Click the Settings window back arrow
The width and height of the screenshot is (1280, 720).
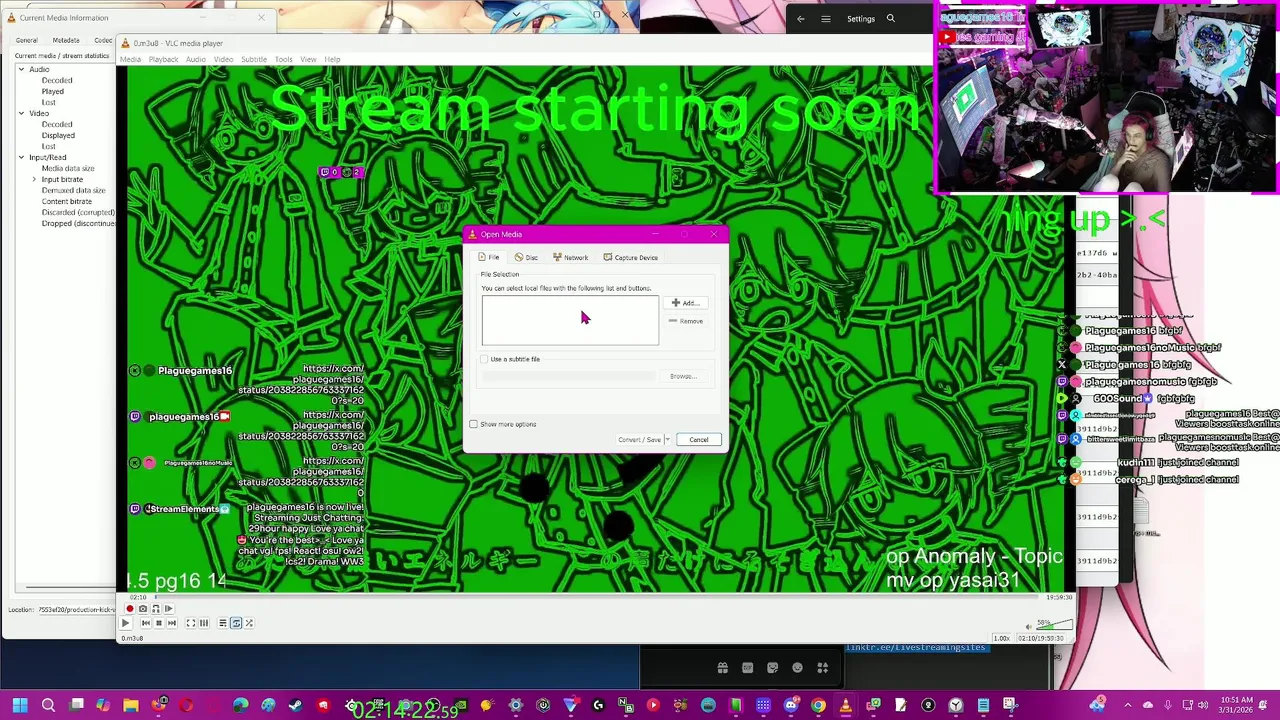[x=800, y=18]
